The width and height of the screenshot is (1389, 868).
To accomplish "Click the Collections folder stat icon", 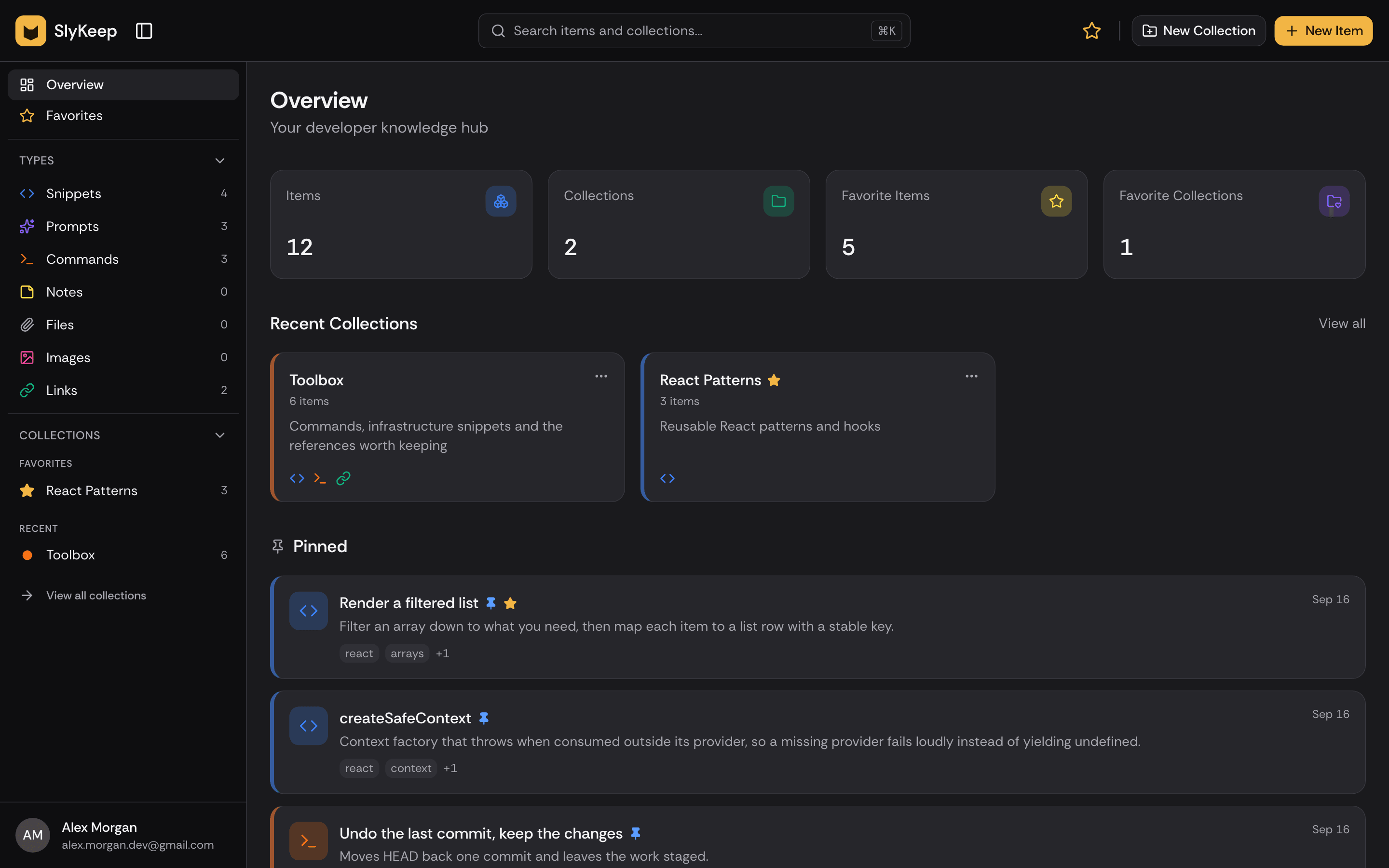I will pos(778,201).
